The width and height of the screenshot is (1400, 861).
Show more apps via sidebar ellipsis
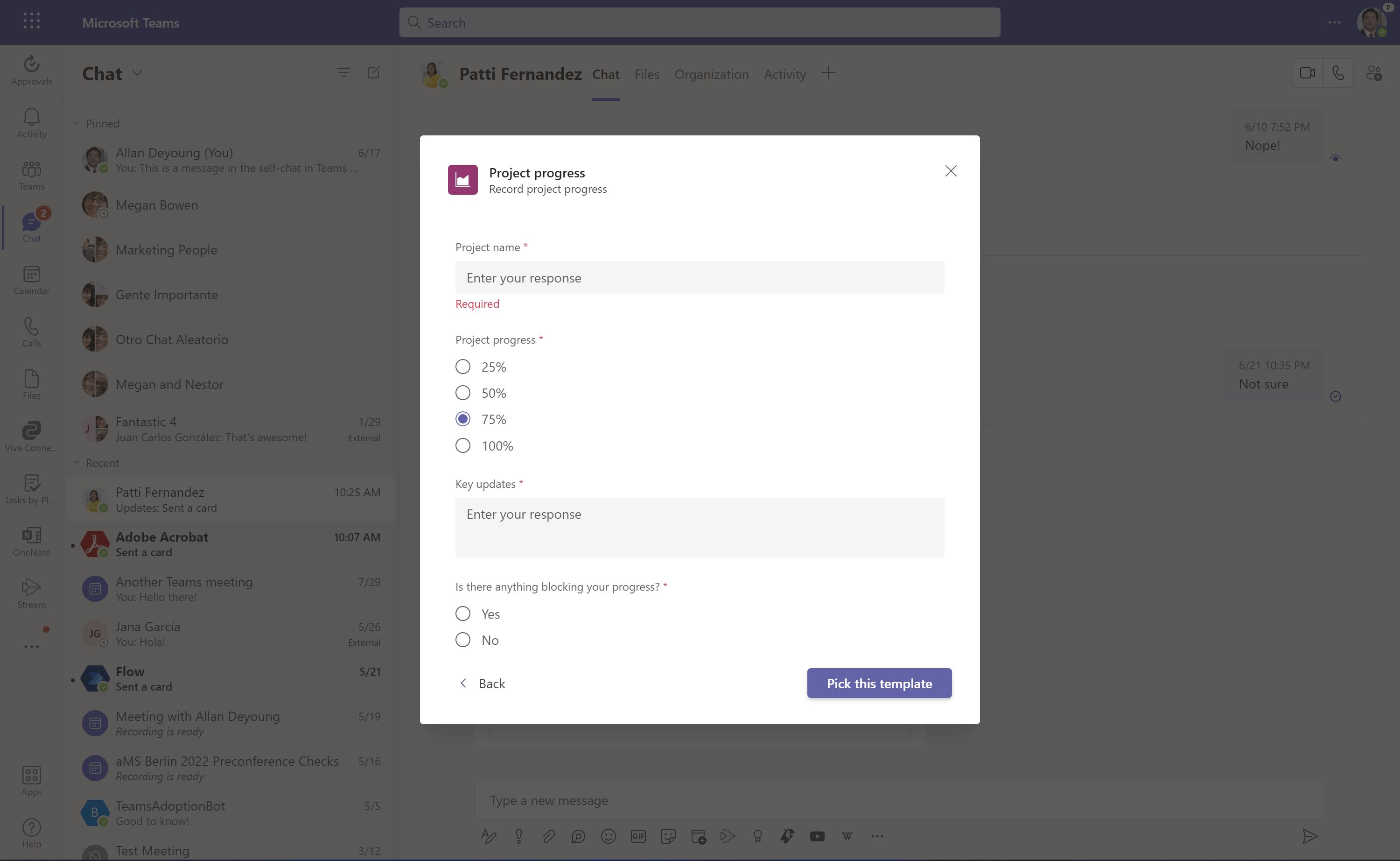31,646
